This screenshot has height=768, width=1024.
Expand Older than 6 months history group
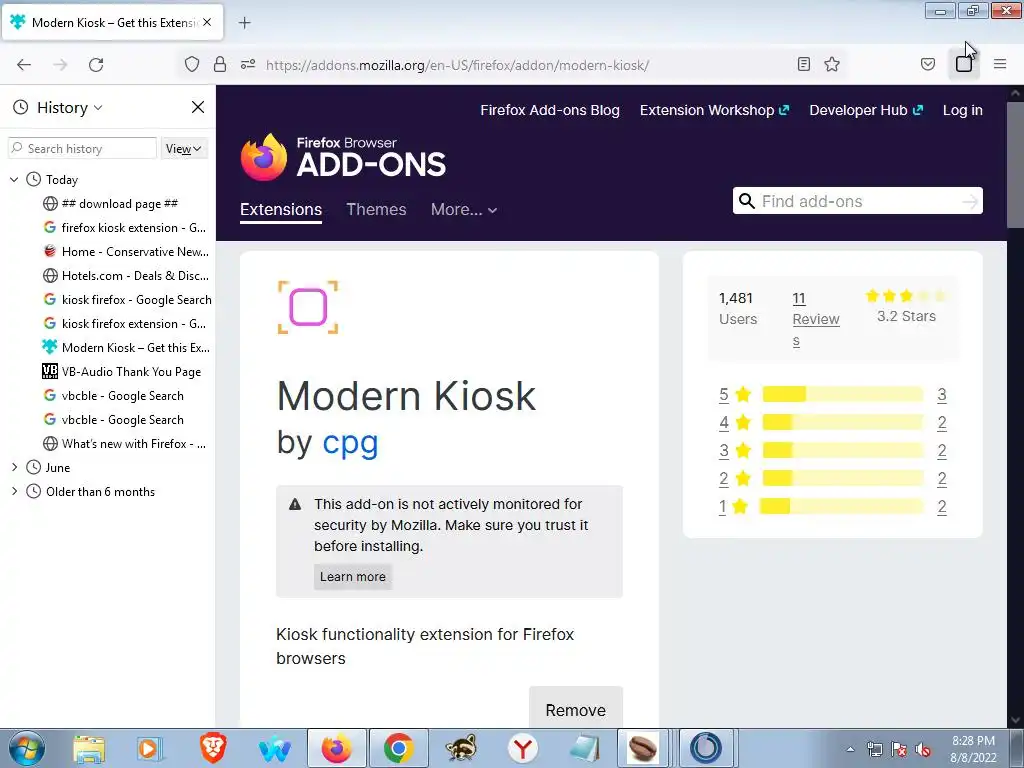pyautogui.click(x=14, y=491)
